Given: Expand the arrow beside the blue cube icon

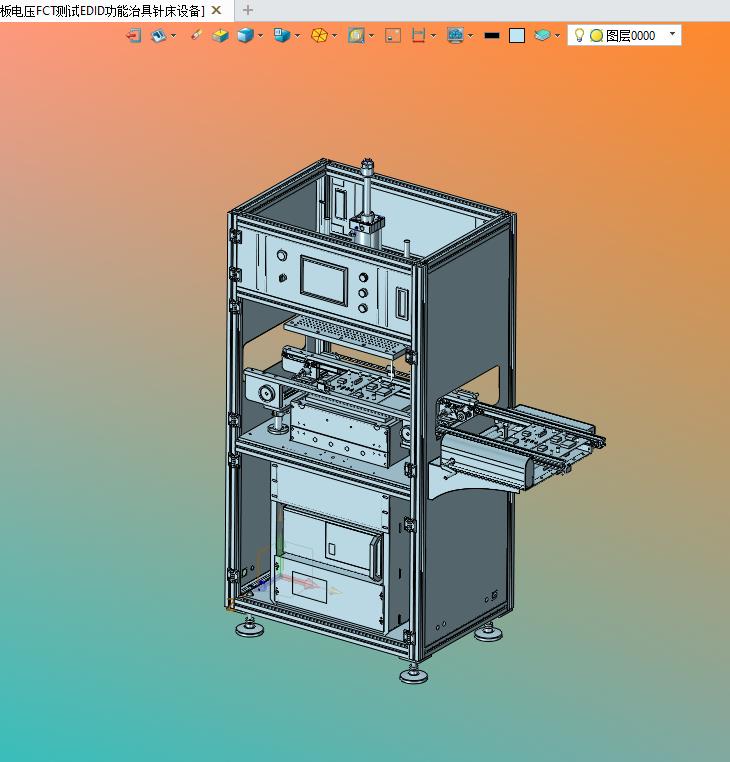Looking at the screenshot, I should pos(261,35).
